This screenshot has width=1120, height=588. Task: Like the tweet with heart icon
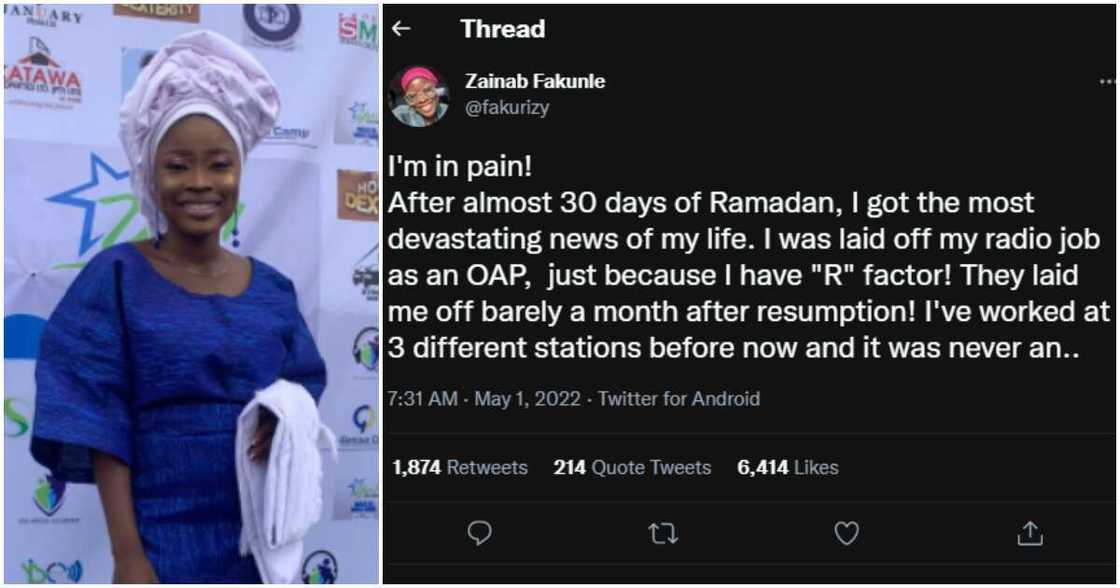click(847, 534)
